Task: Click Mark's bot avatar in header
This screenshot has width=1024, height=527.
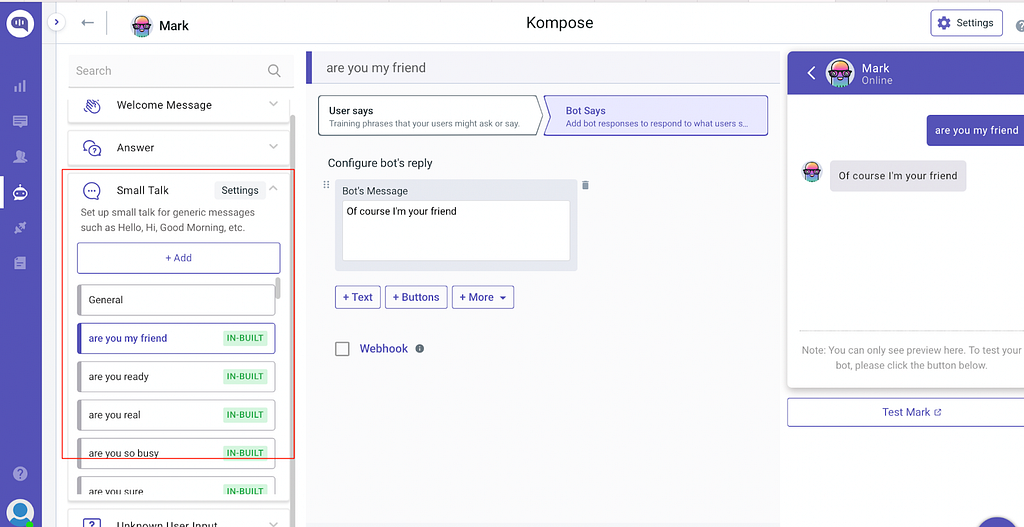Action: [142, 25]
